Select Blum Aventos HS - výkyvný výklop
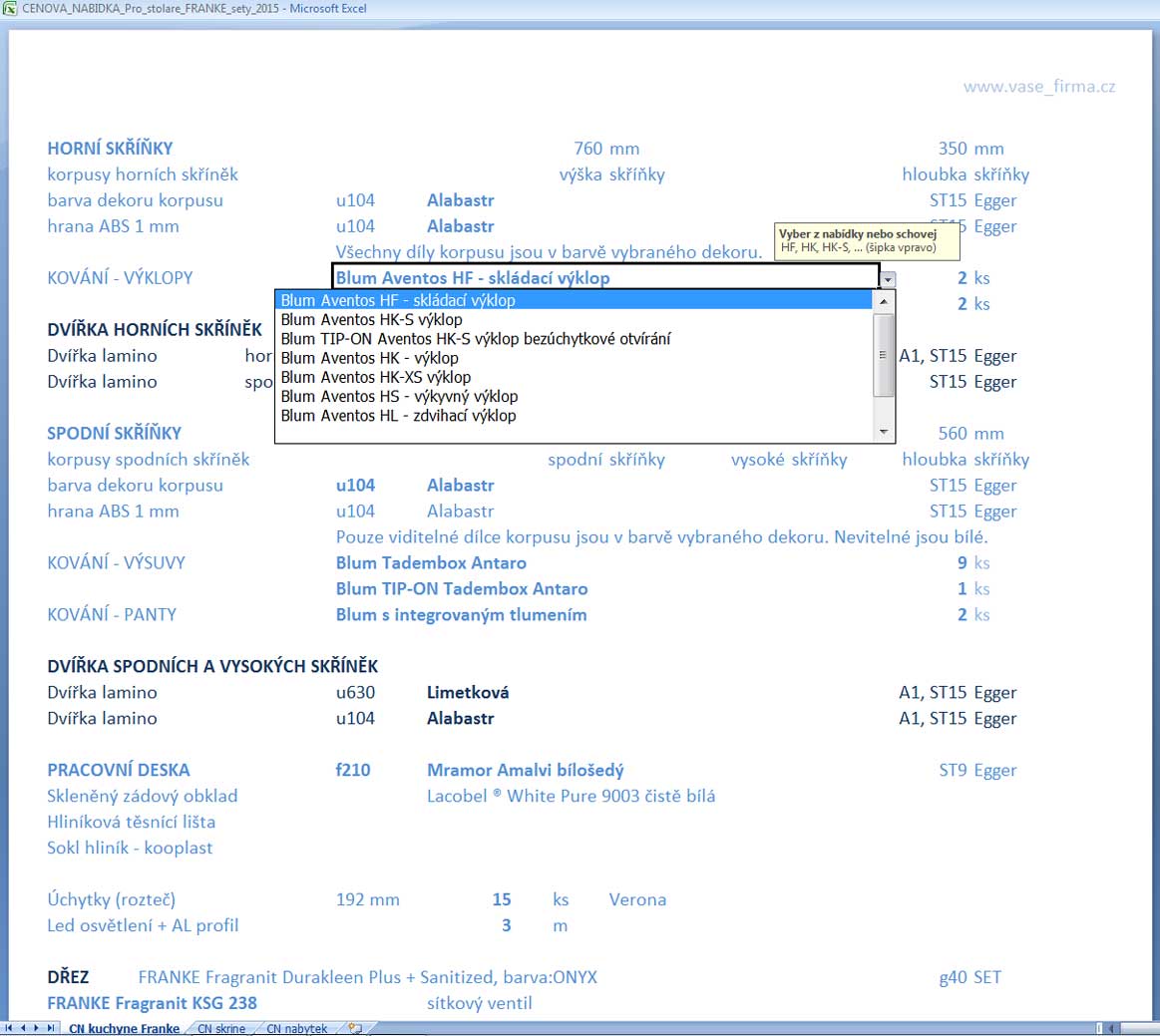 point(575,397)
